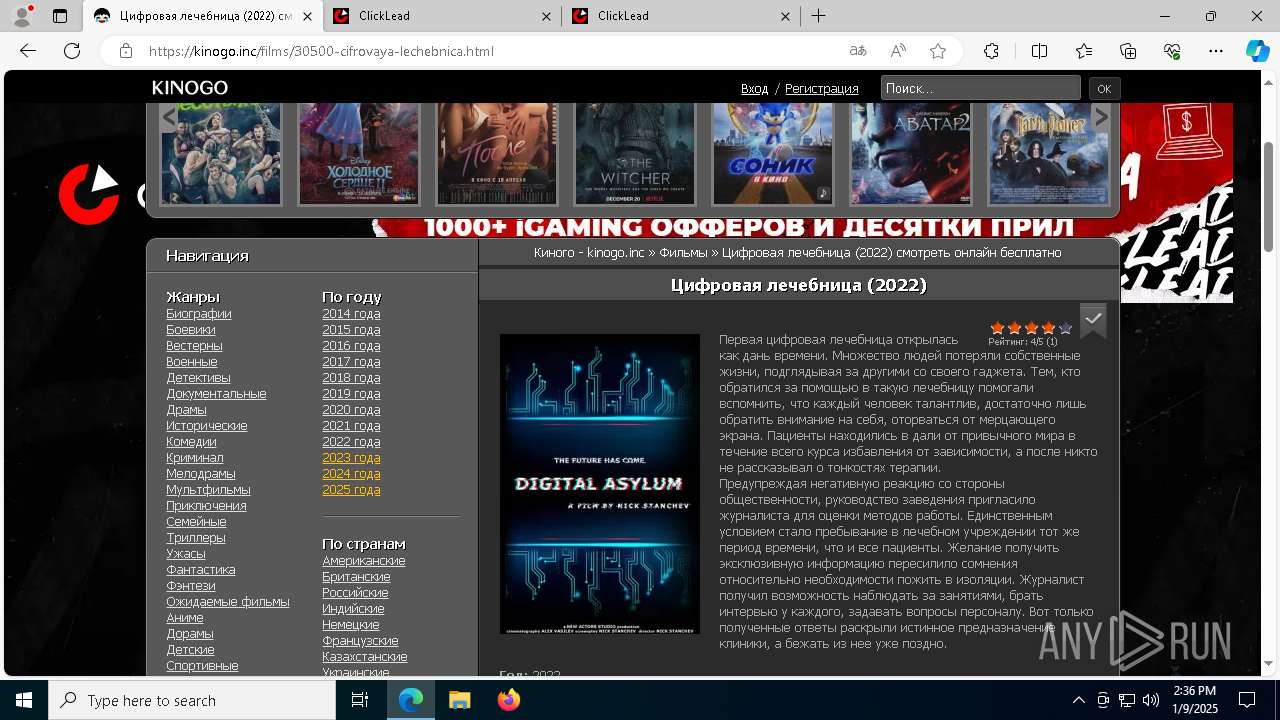Open Browser essentials heart icon
Viewport: 1280px width, 720px height.
click(1172, 51)
